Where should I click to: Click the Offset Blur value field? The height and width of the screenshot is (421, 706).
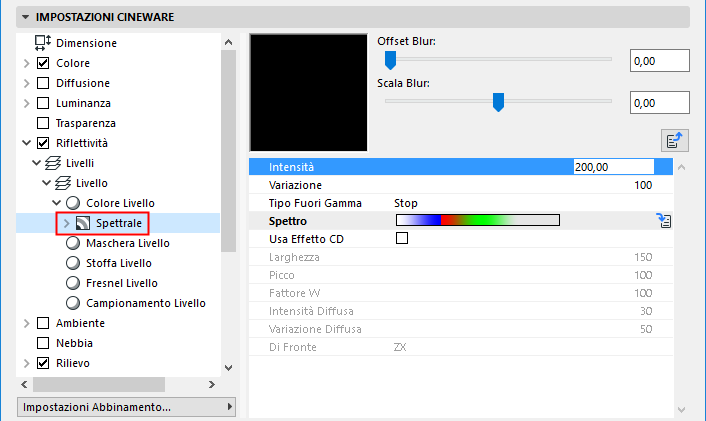pos(660,61)
